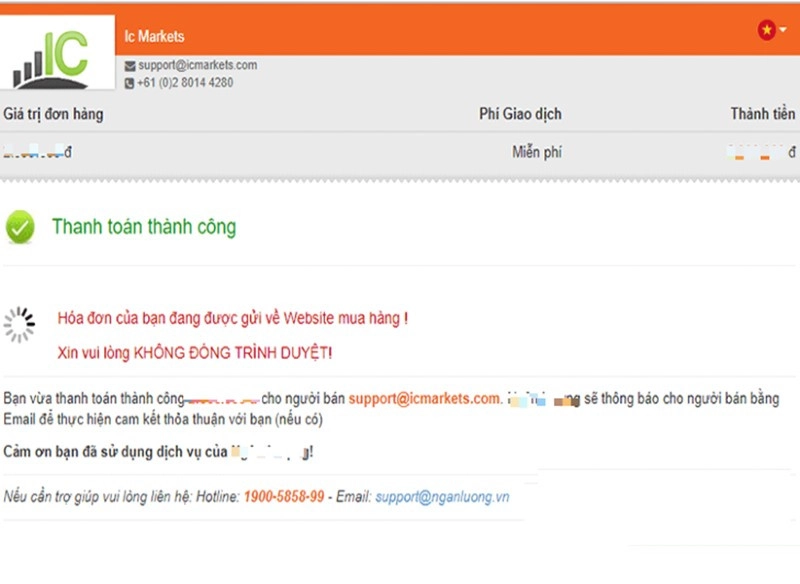The width and height of the screenshot is (800, 584).
Task: Click the Ic Markets merchant title
Action: click(154, 36)
